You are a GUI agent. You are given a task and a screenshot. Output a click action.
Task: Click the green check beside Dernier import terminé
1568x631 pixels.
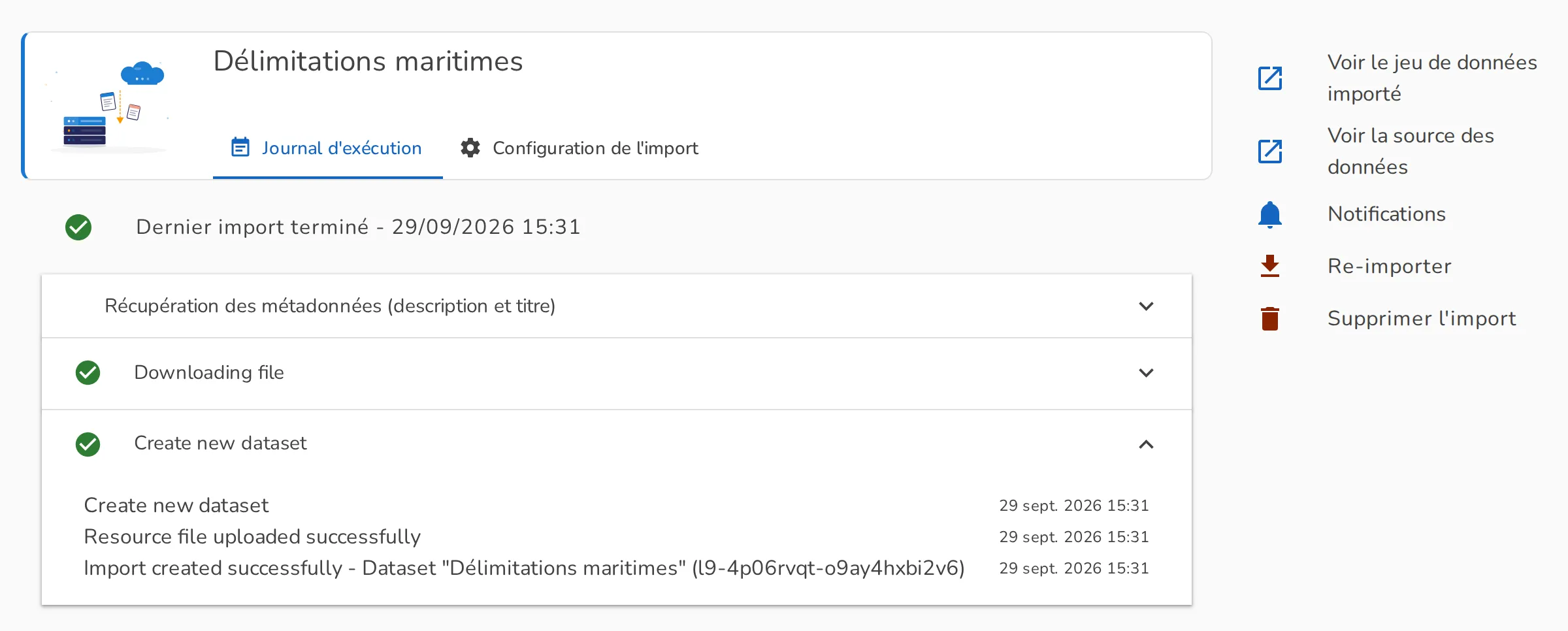78,227
